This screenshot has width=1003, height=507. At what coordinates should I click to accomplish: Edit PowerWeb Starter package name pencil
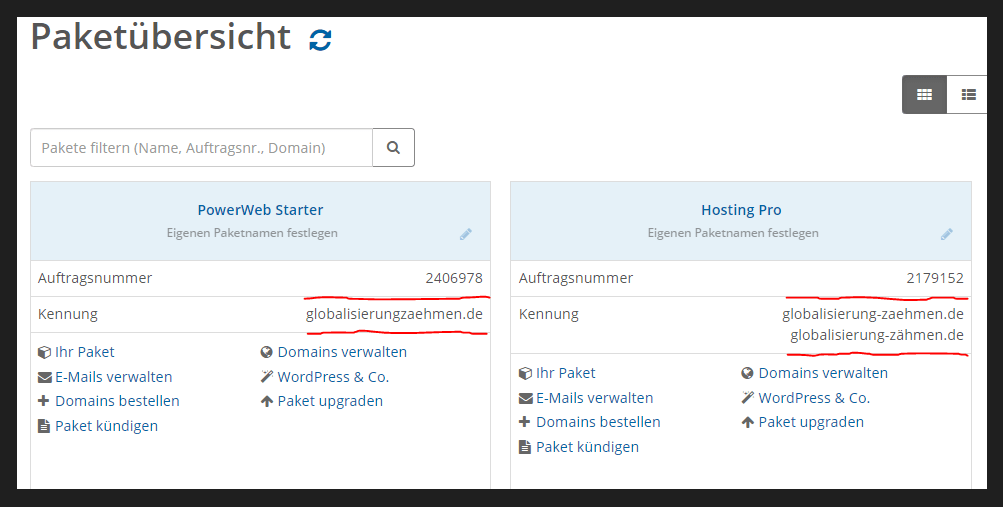click(466, 234)
